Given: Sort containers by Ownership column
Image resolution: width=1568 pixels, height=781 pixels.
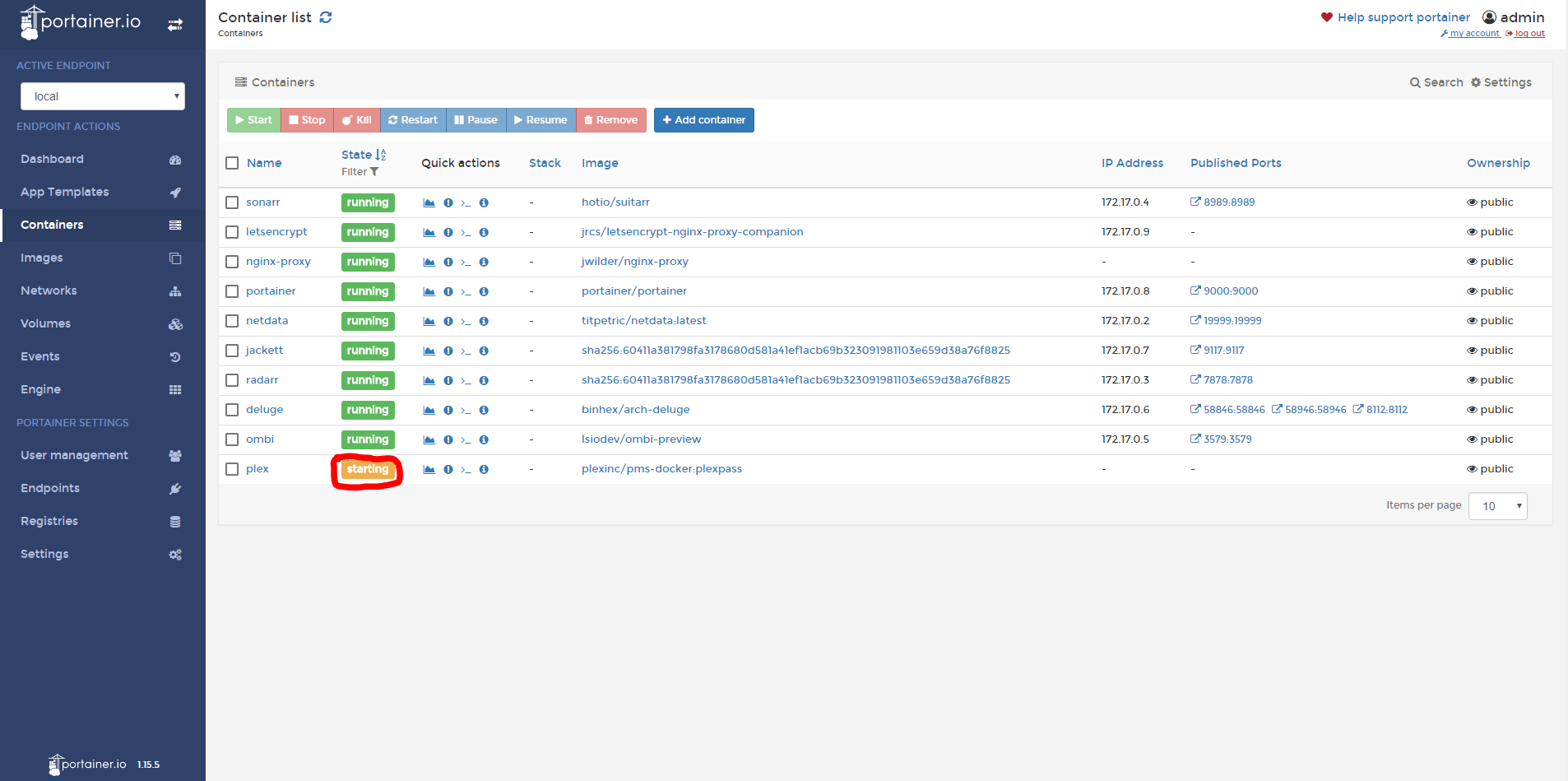Looking at the screenshot, I should pyautogui.click(x=1498, y=163).
